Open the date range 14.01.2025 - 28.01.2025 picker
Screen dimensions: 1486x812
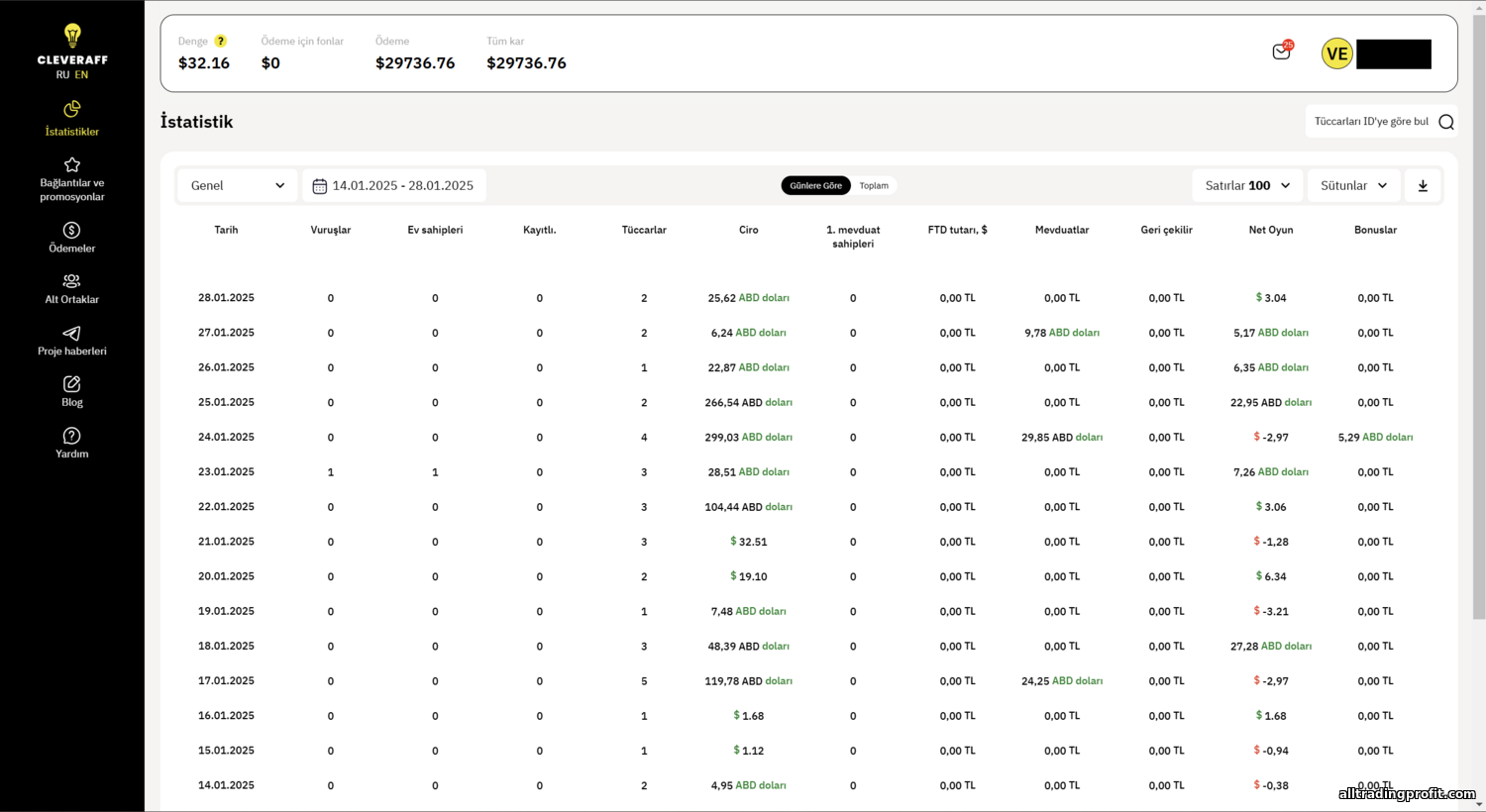[394, 185]
